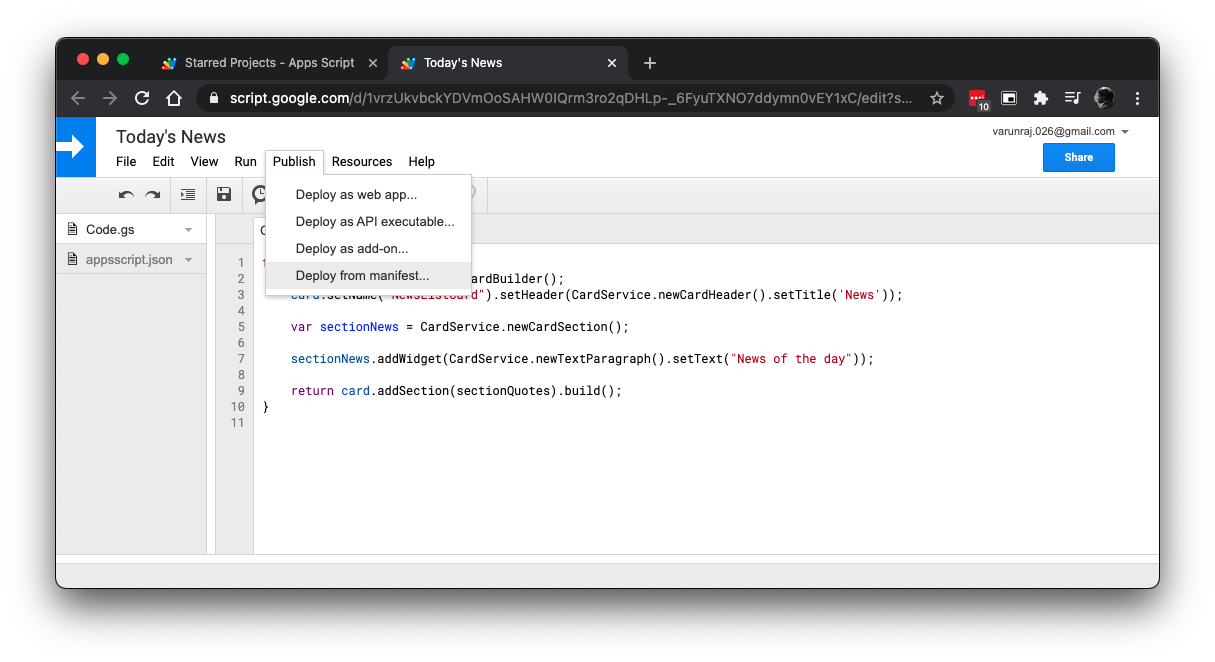Viewport: 1215px width, 662px height.
Task: Save the script with the floppy disk icon
Action: click(x=224, y=195)
